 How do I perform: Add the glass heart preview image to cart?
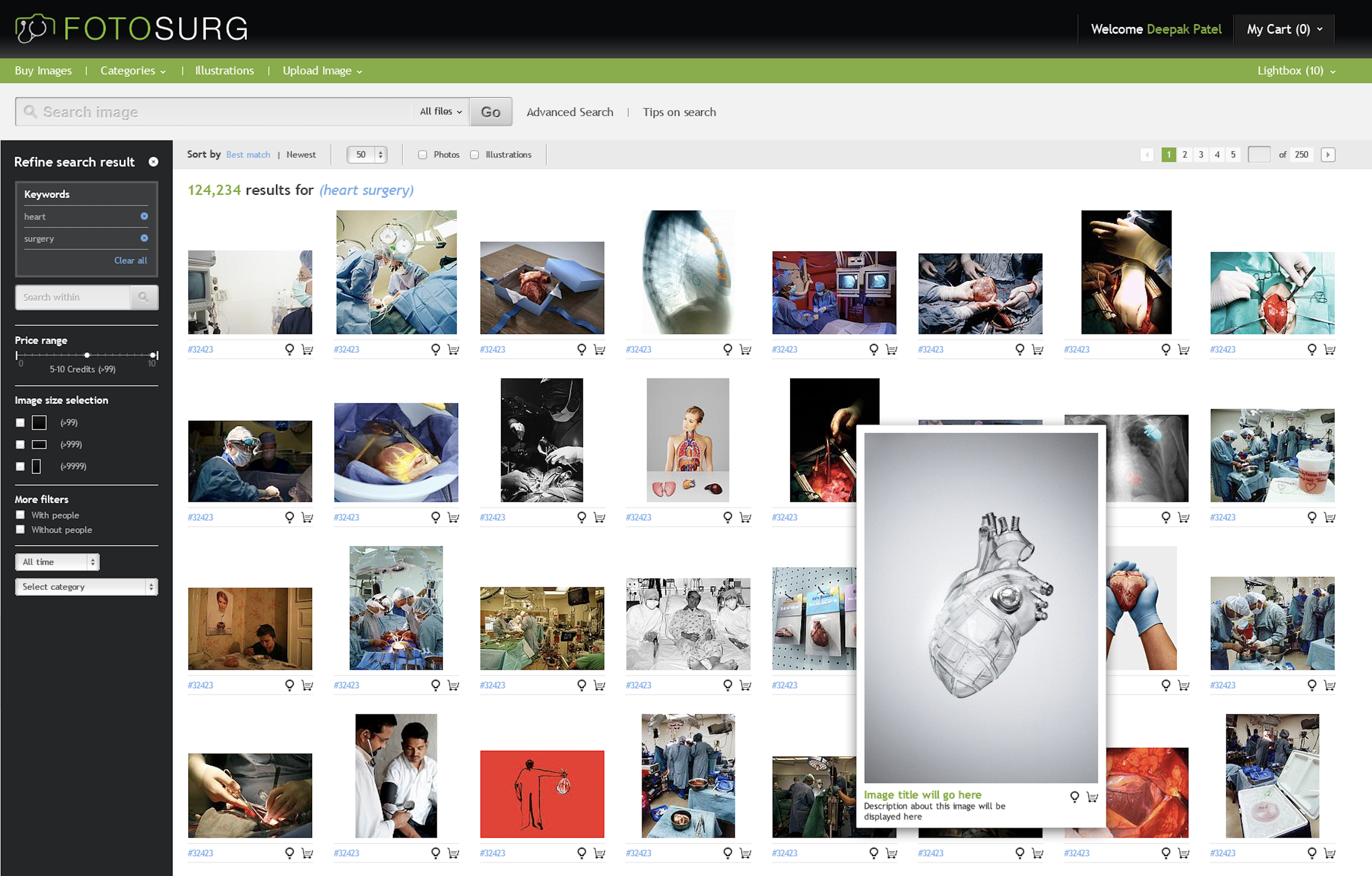[1092, 797]
